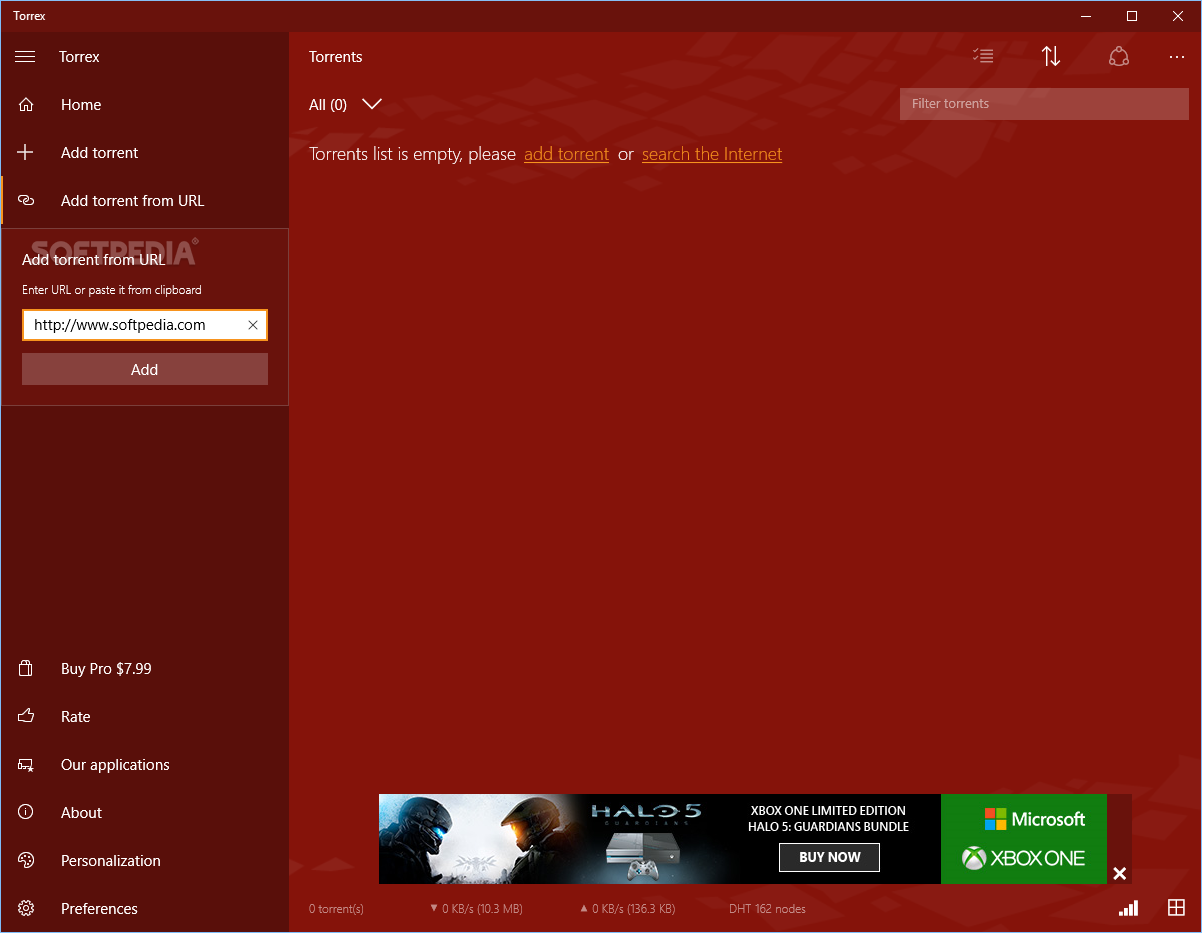The width and height of the screenshot is (1202, 933).
Task: Click the 'Torrents' page heading
Action: click(x=336, y=57)
